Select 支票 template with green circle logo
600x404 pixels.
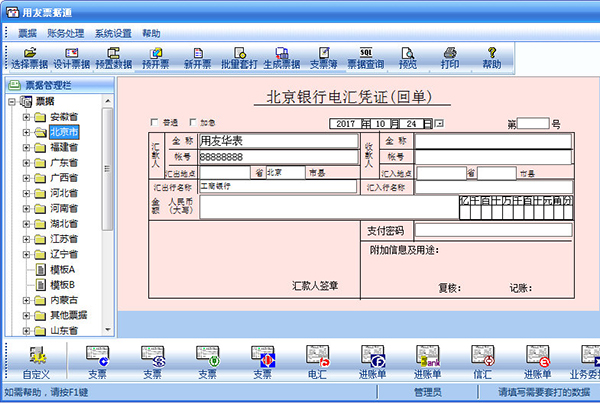coord(208,362)
